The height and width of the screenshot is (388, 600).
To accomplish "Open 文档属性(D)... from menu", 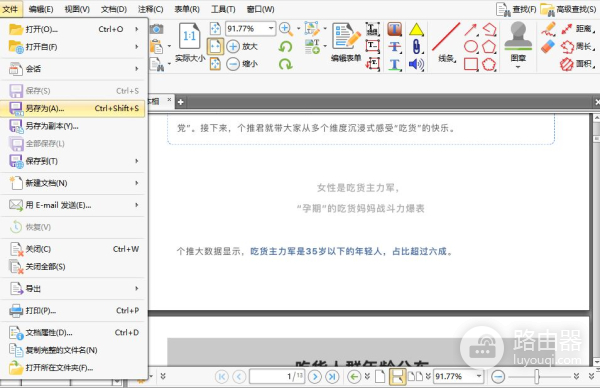I will click(73, 333).
